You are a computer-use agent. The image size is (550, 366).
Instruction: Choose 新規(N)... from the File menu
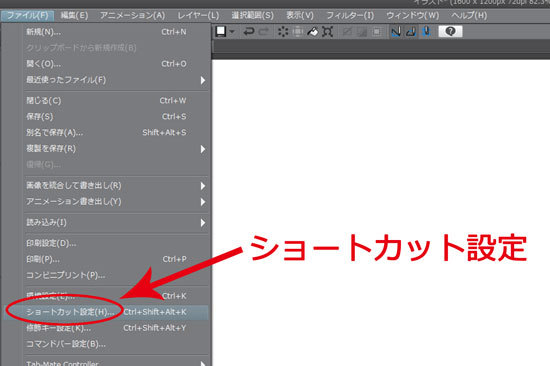click(107, 32)
